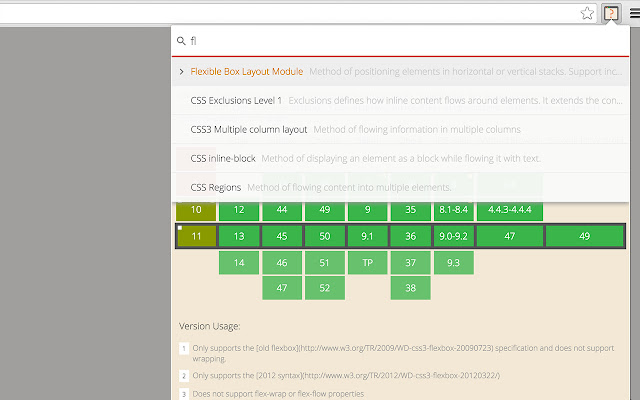Viewport: 640px width, 400px height.
Task: Click the note number 2 badge
Action: 184,376
